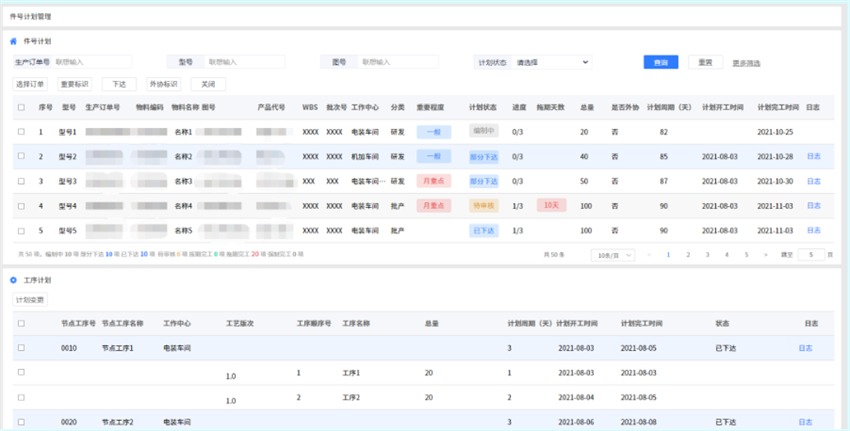Screen dimensions: 850x431
Task: Click the previous page arrow in pagination
Action: [649, 255]
